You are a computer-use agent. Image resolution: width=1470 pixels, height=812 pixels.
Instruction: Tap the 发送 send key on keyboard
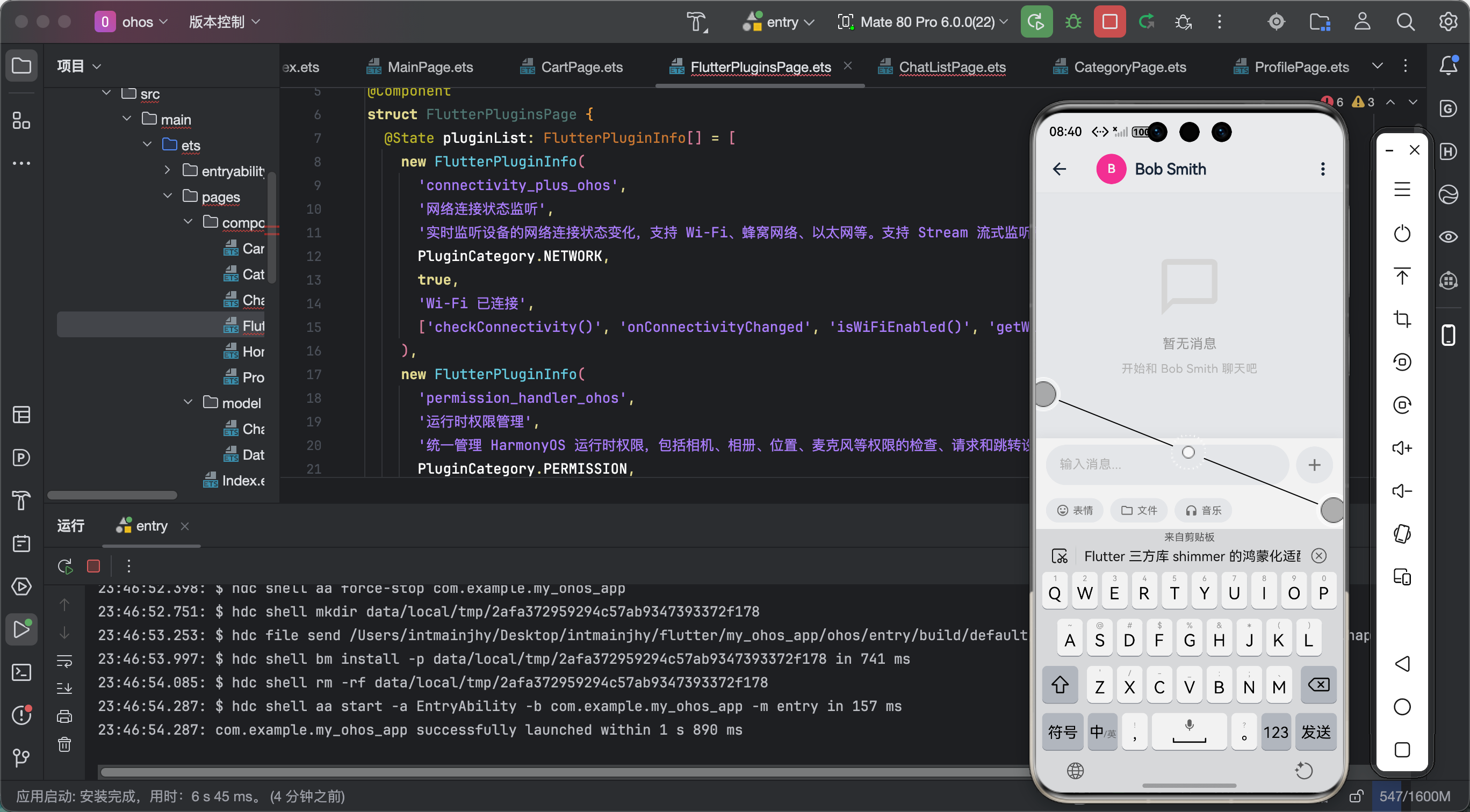click(1315, 732)
